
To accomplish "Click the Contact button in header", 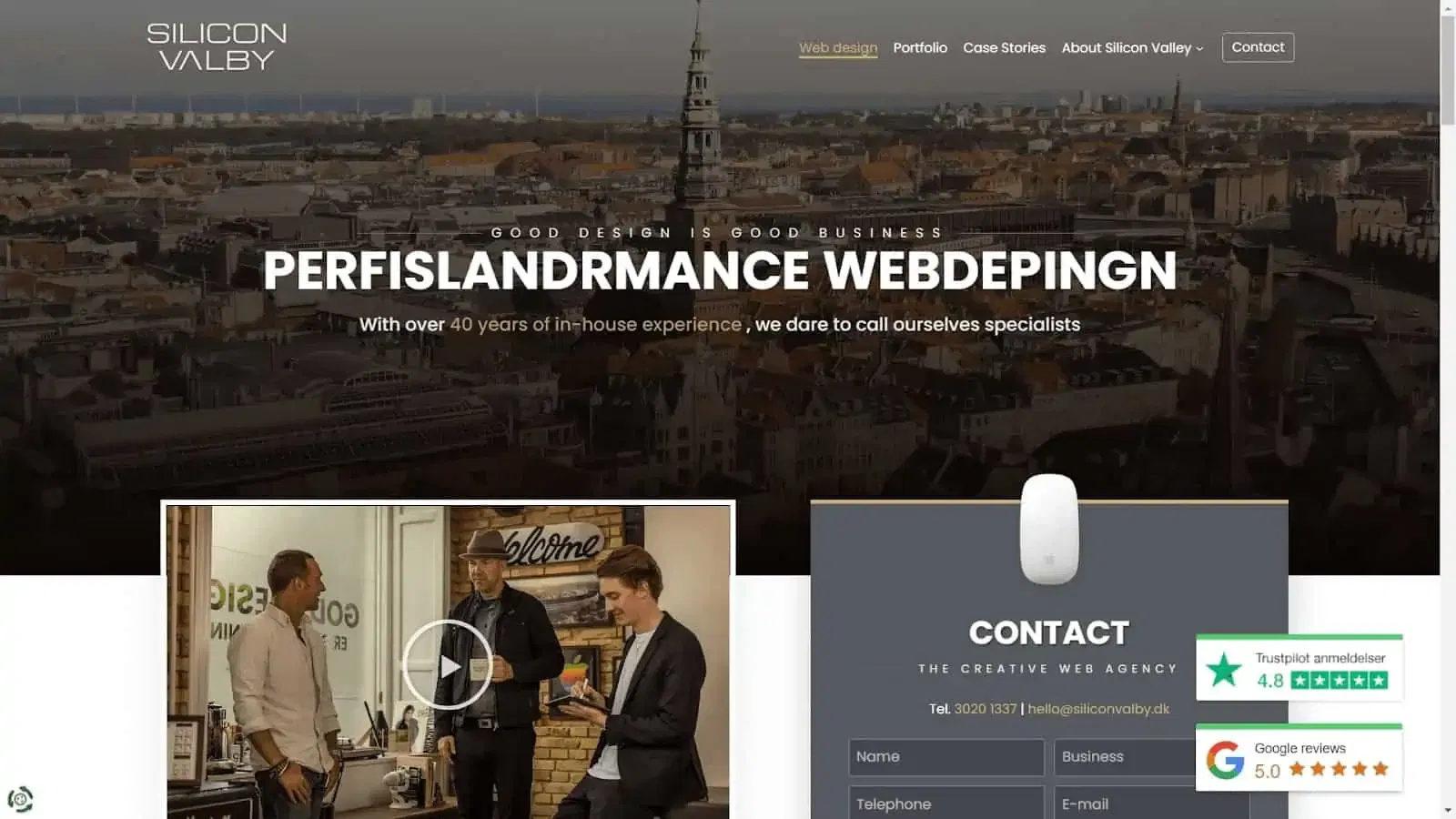I will click(1258, 47).
